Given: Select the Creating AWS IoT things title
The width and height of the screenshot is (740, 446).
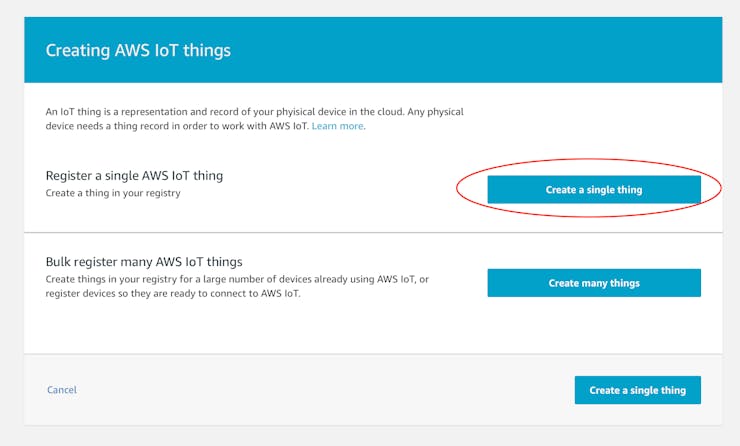Looking at the screenshot, I should point(138,50).
